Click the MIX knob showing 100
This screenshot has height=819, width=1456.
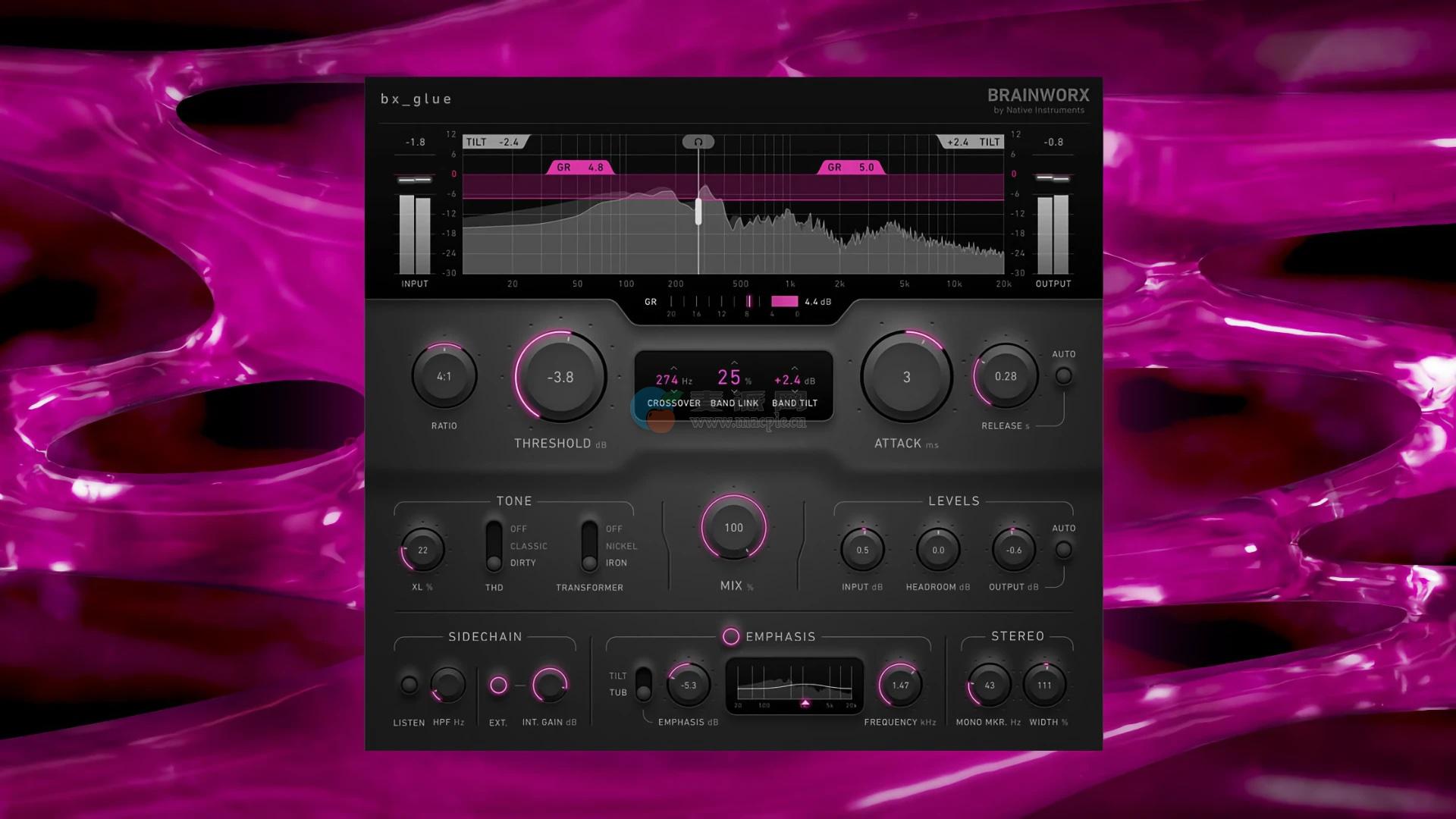[x=733, y=528]
